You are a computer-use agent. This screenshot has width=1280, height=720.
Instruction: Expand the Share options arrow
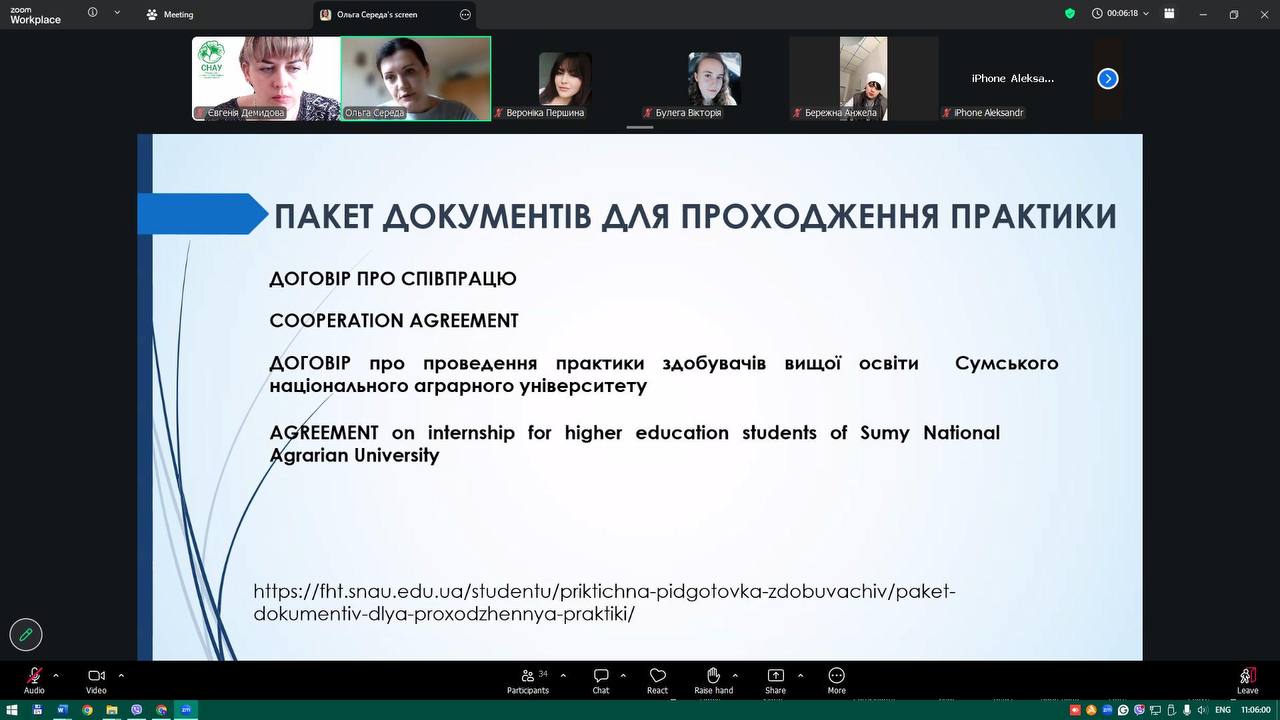coord(800,675)
